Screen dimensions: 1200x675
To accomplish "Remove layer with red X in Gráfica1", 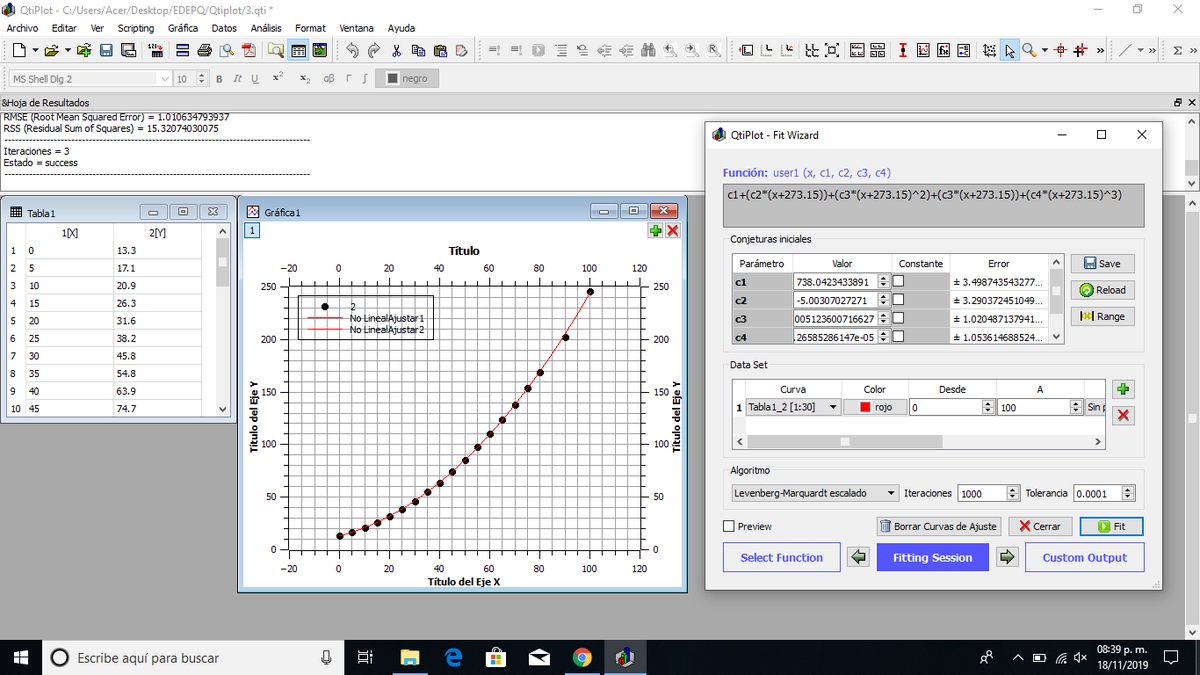I will click(673, 231).
